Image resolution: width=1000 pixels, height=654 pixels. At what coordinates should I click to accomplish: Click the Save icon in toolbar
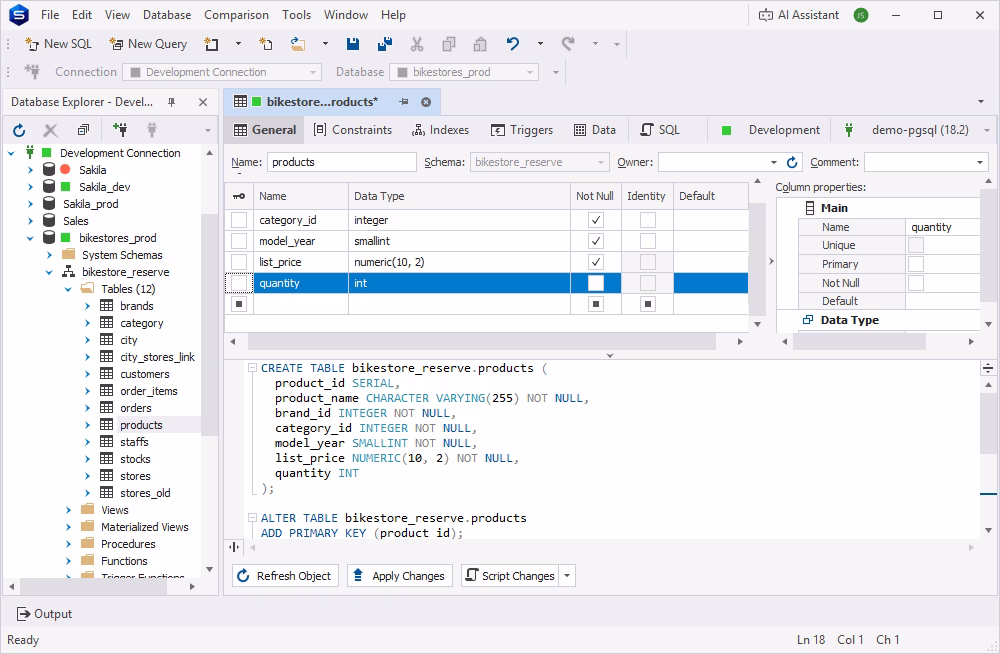tap(353, 44)
